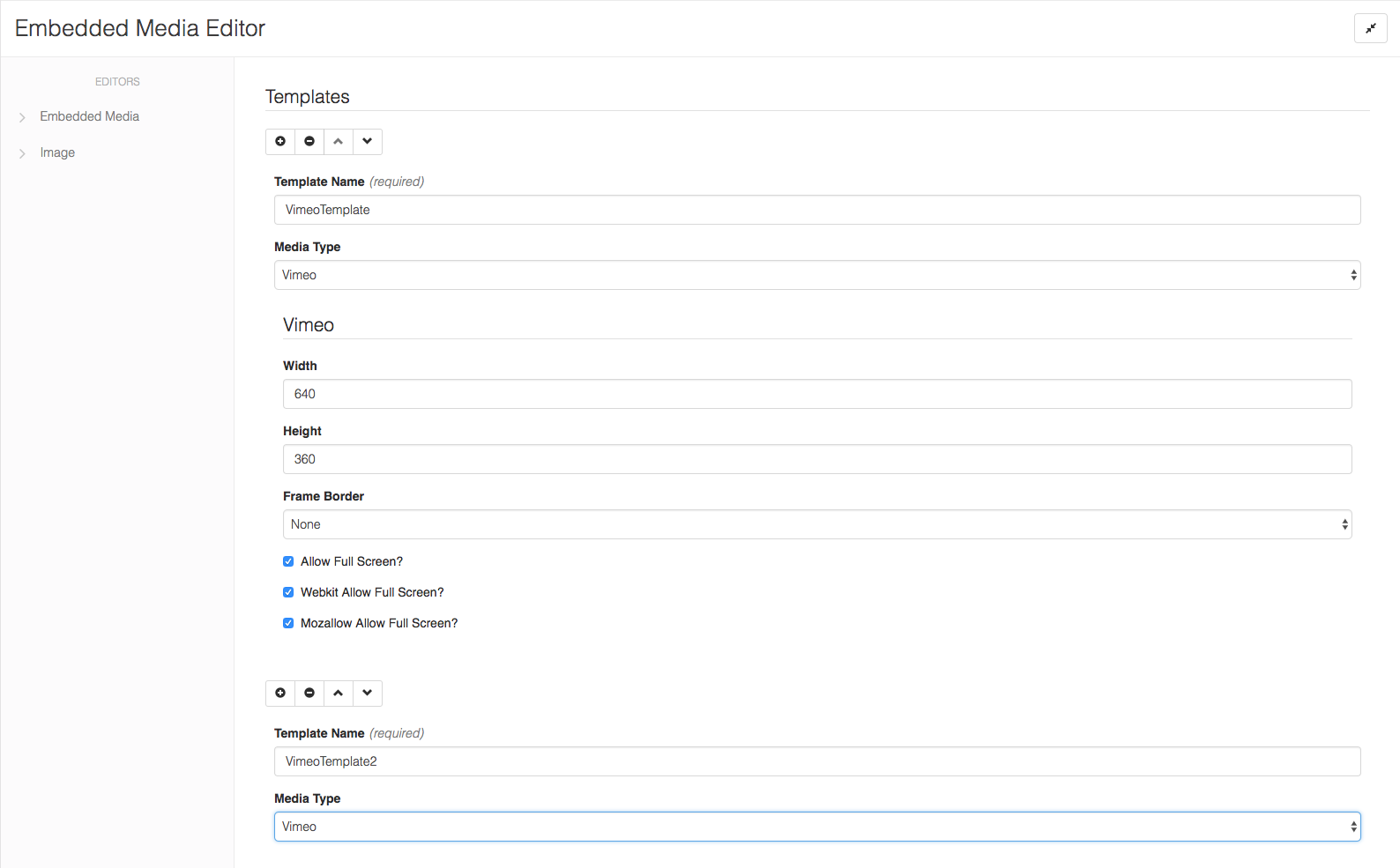This screenshot has width=1400, height=868.
Task: Open the first template's Media Type dropdown
Action: [816, 275]
